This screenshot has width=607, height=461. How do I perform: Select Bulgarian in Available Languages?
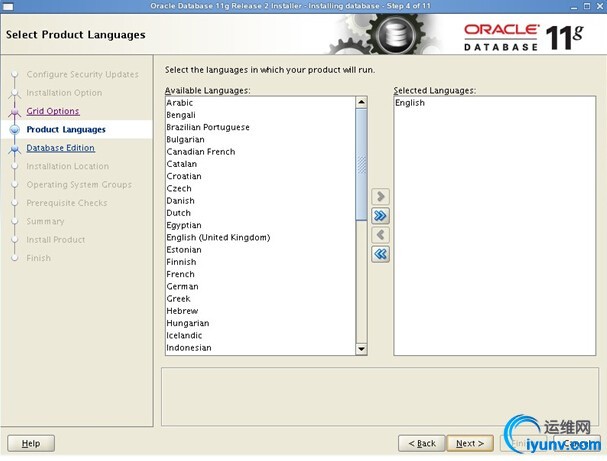click(260, 139)
